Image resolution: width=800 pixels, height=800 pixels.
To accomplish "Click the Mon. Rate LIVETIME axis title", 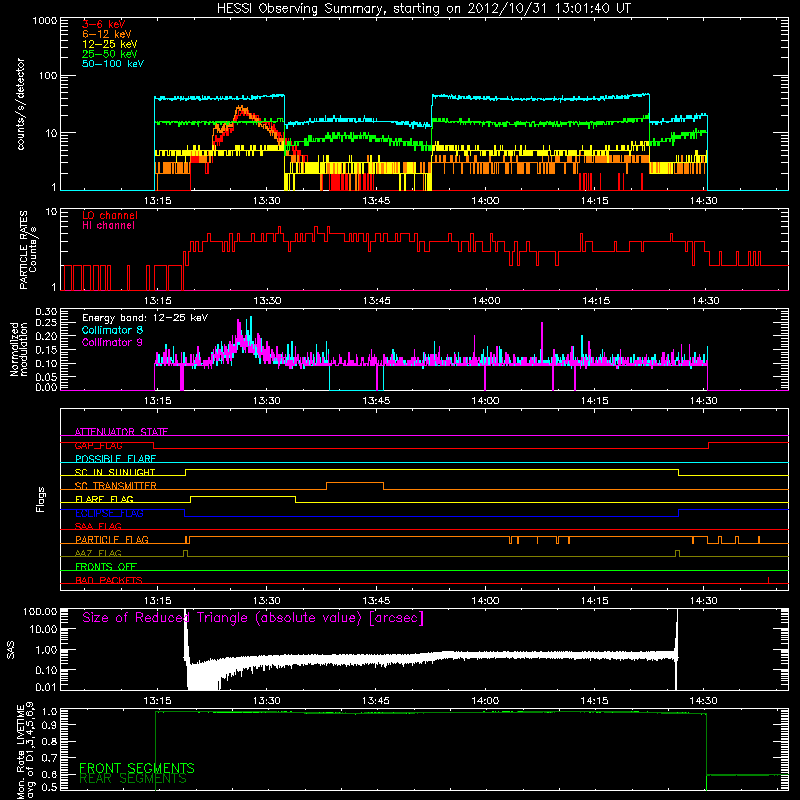I will point(25,750).
